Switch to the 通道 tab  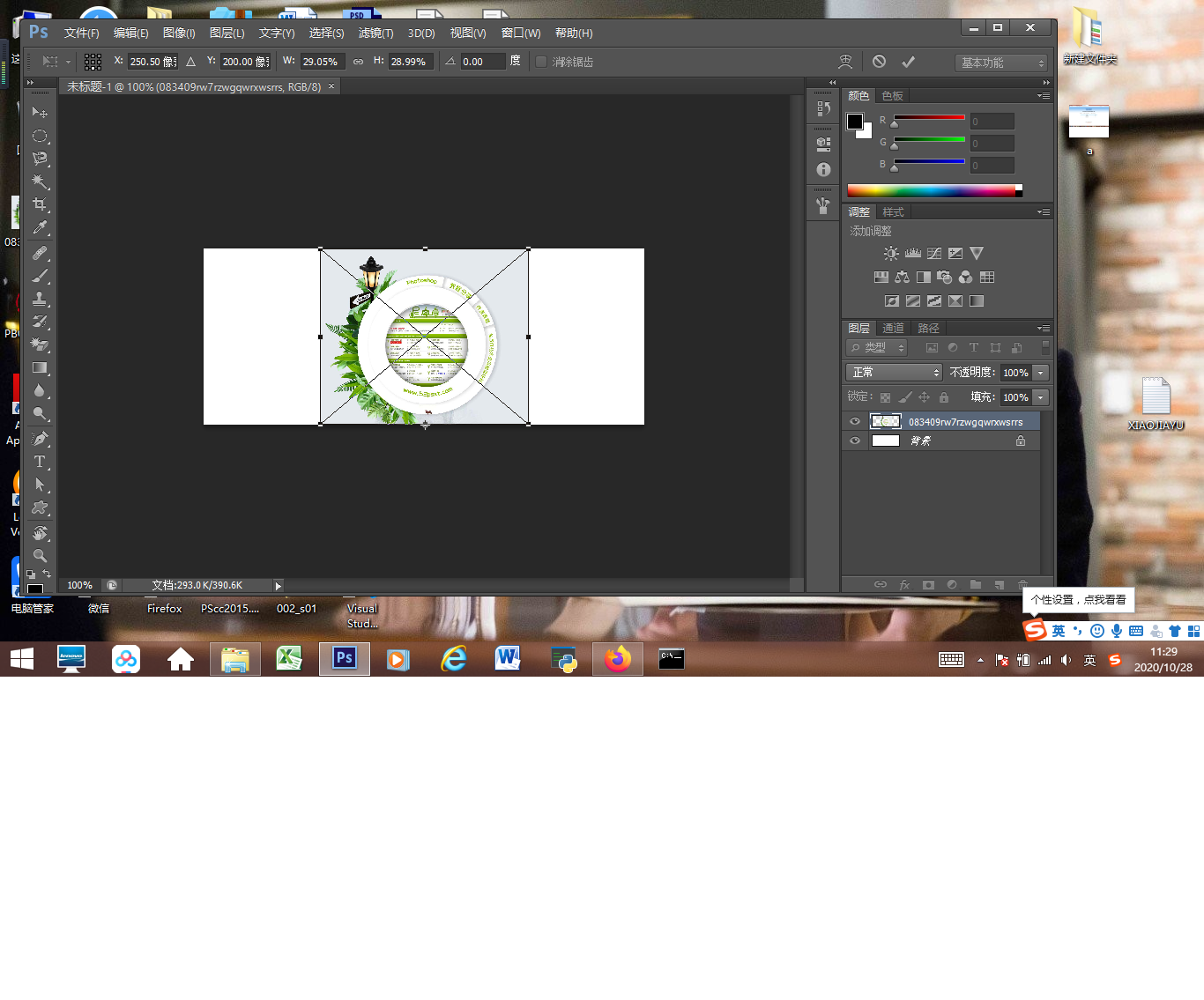893,329
